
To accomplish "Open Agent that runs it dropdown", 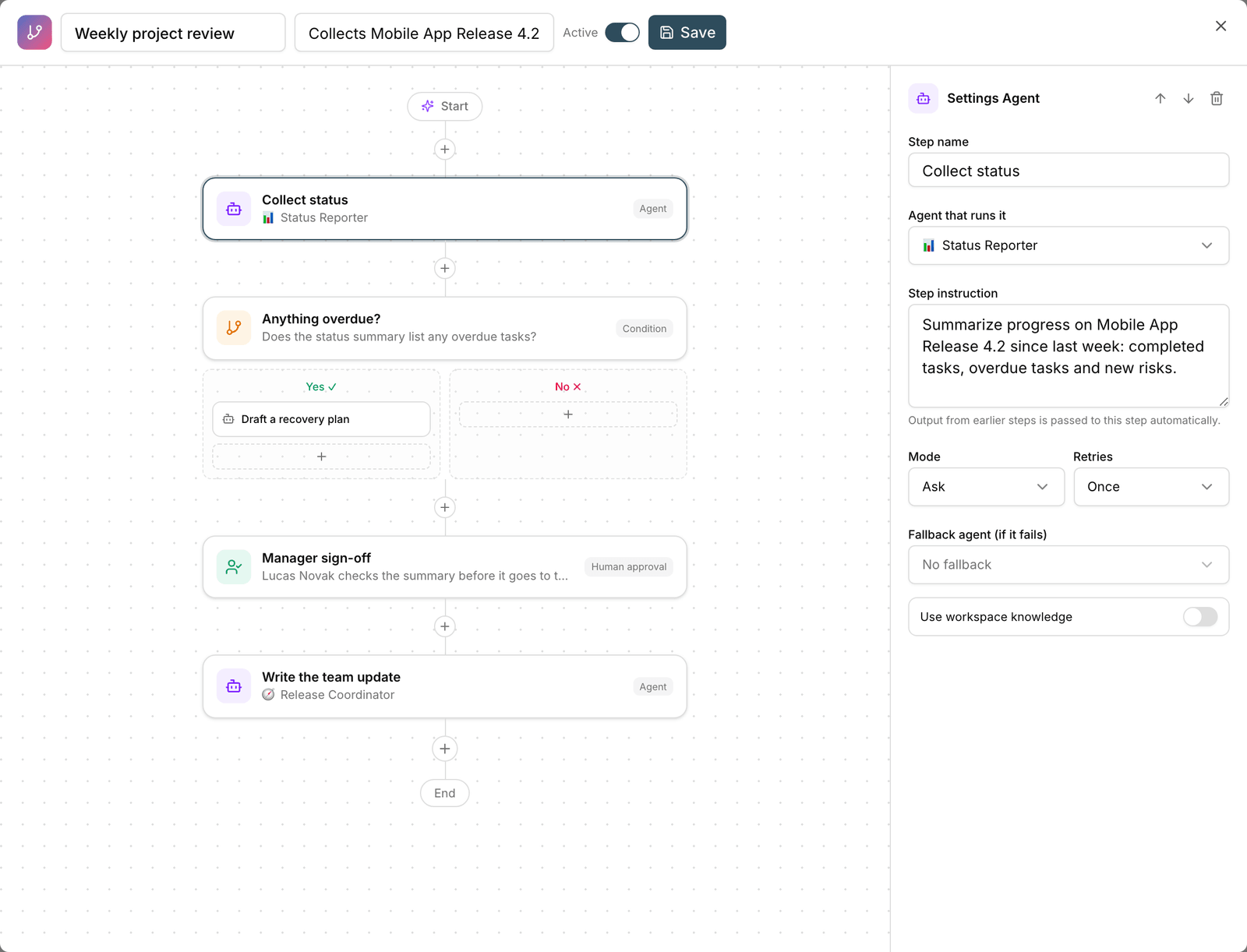I will coord(1069,245).
